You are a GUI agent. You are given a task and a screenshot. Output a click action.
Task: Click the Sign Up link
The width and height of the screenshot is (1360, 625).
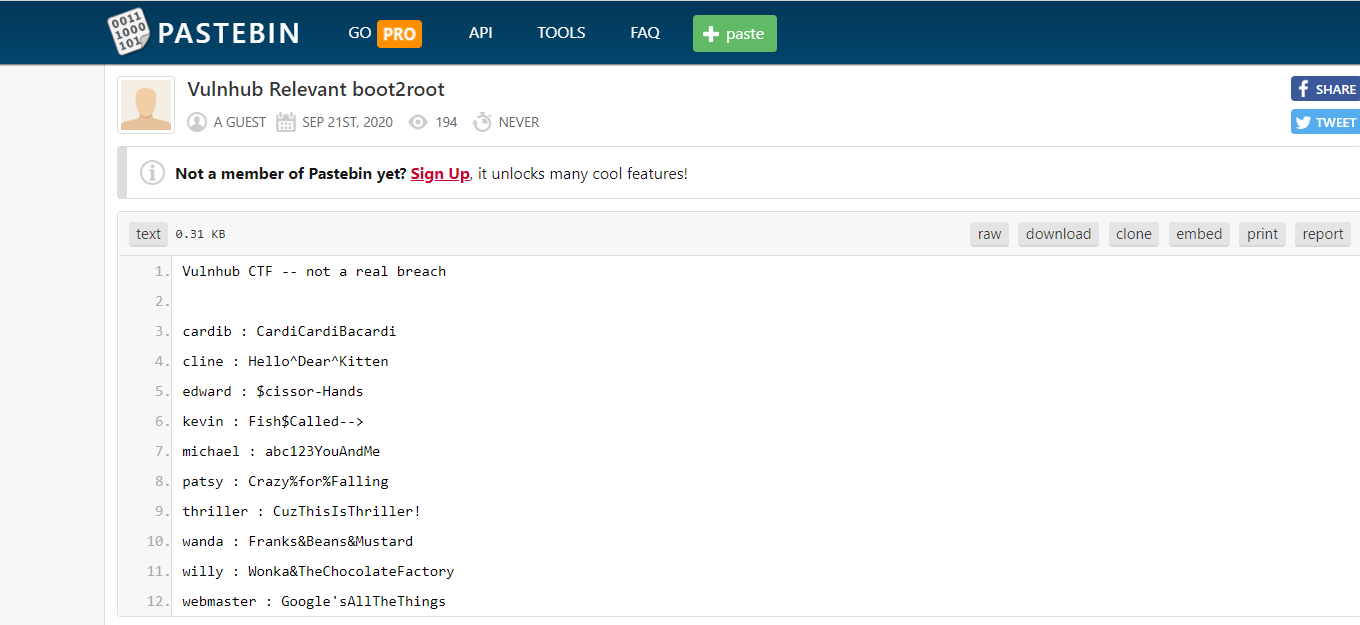click(x=440, y=174)
